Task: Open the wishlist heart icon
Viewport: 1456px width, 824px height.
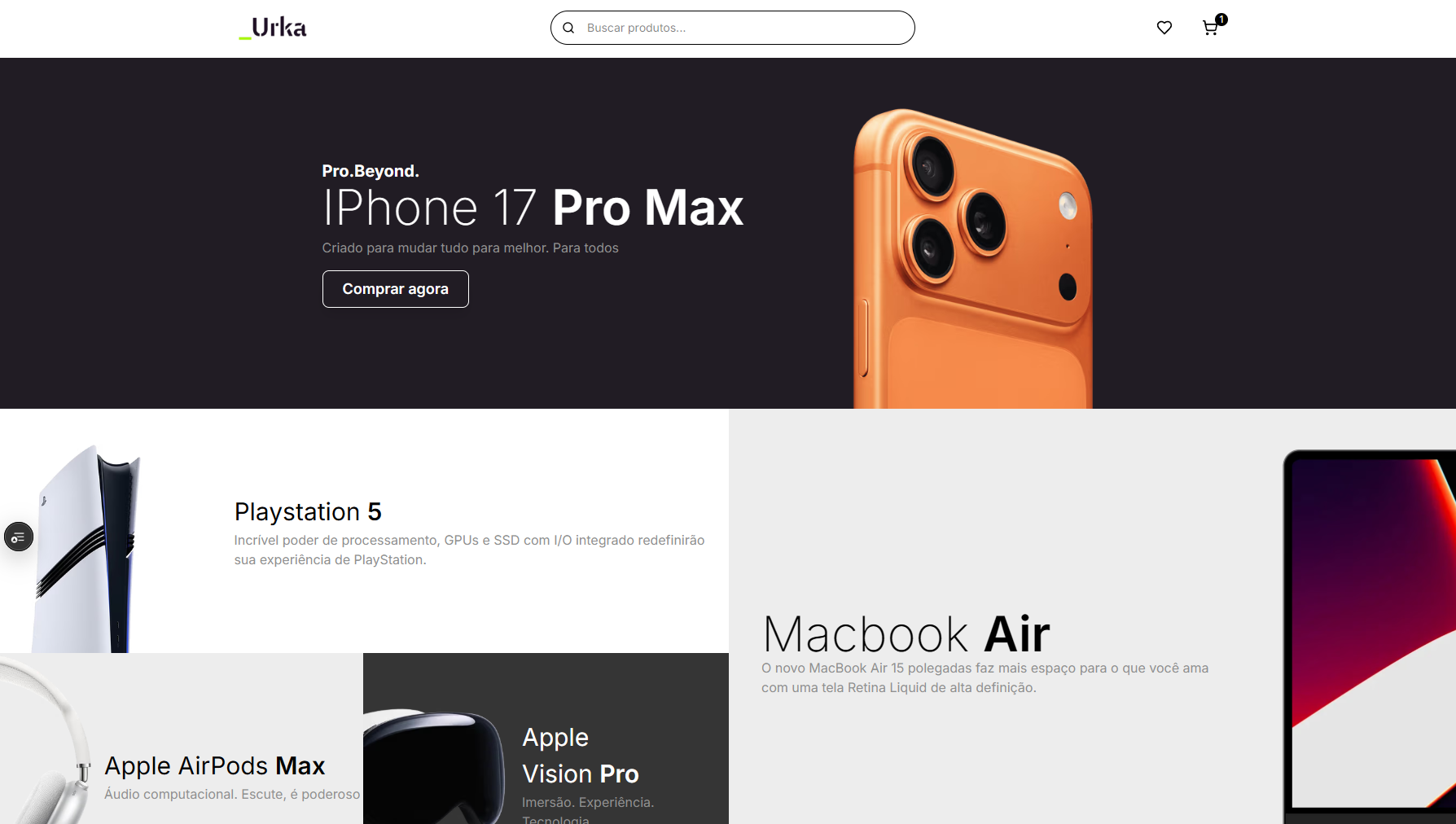Action: (1164, 28)
